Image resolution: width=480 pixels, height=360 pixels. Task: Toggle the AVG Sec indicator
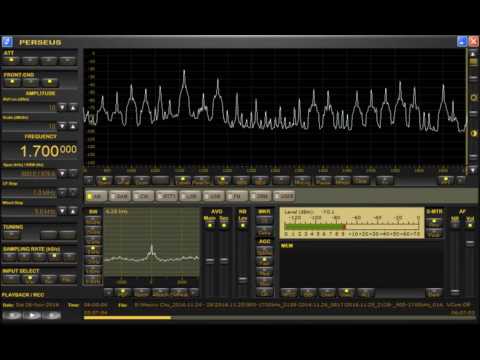click(224, 226)
